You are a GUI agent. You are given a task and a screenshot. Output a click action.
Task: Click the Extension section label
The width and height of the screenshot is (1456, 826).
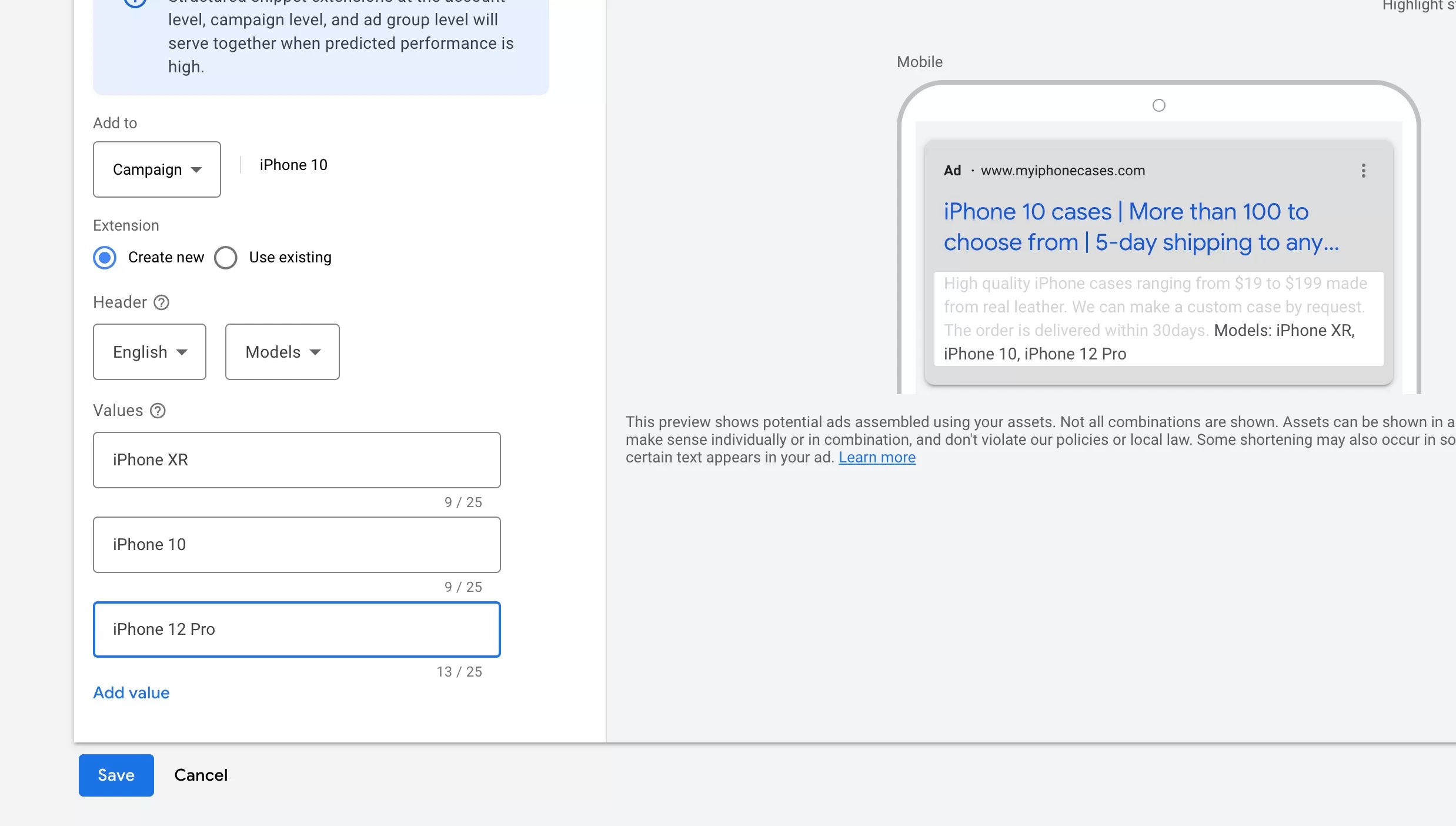point(126,226)
